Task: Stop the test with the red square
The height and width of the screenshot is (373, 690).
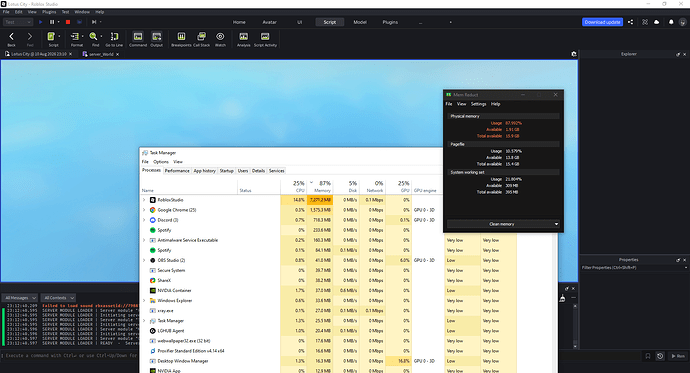Action: pyautogui.click(x=68, y=22)
